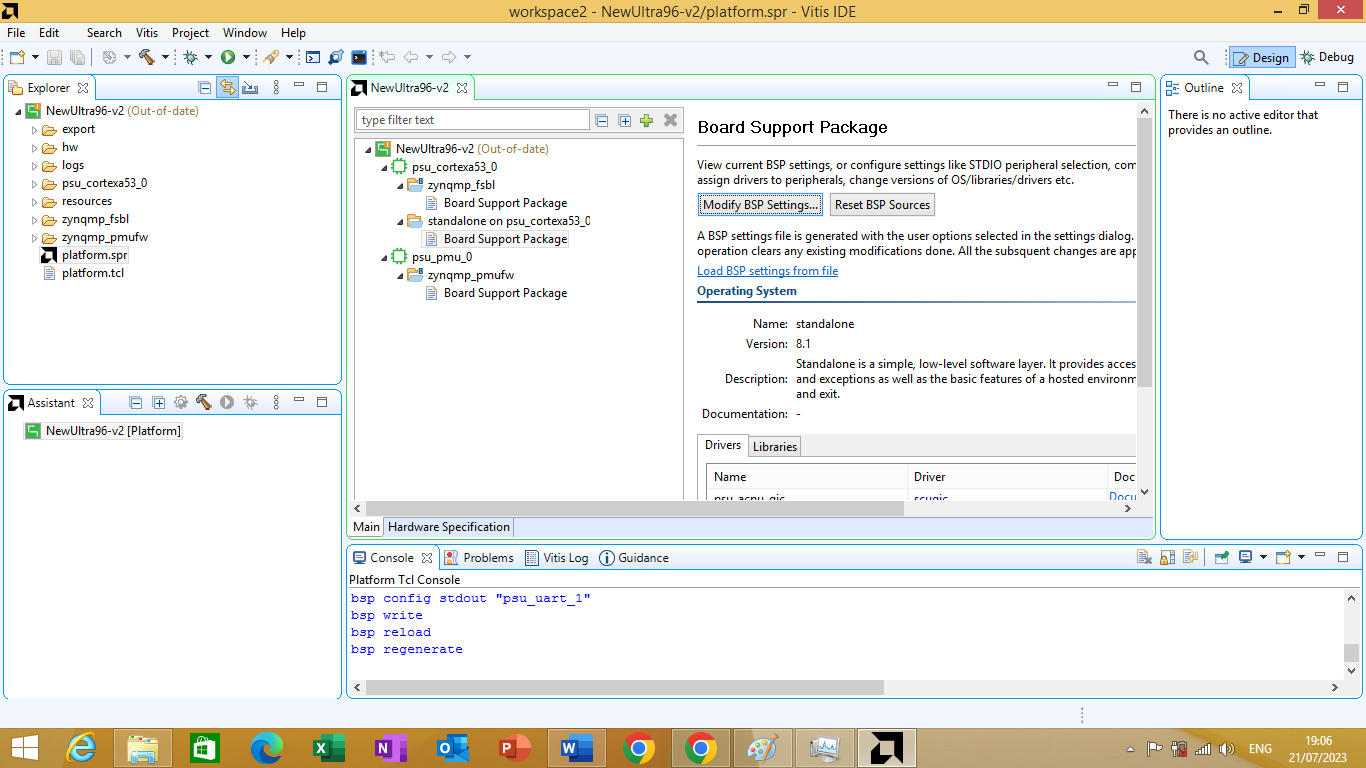Open Excel from Windows taskbar
The height and width of the screenshot is (768, 1366).
[329, 748]
